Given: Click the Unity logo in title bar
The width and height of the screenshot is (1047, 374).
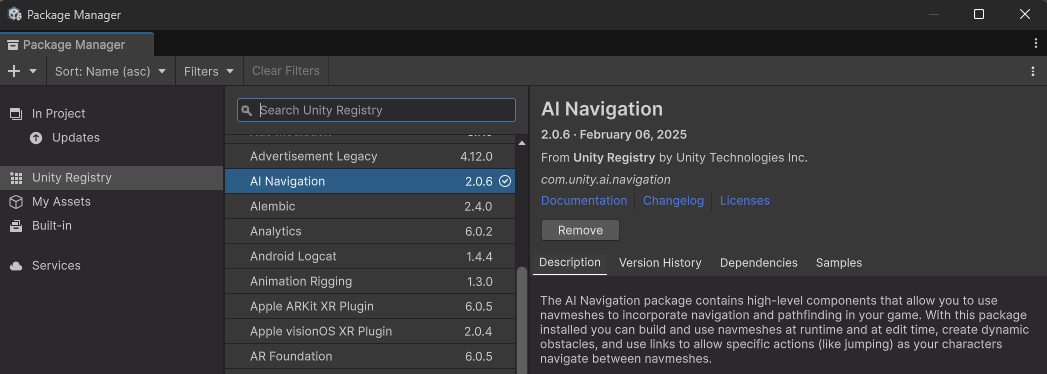Looking at the screenshot, I should [x=15, y=14].
